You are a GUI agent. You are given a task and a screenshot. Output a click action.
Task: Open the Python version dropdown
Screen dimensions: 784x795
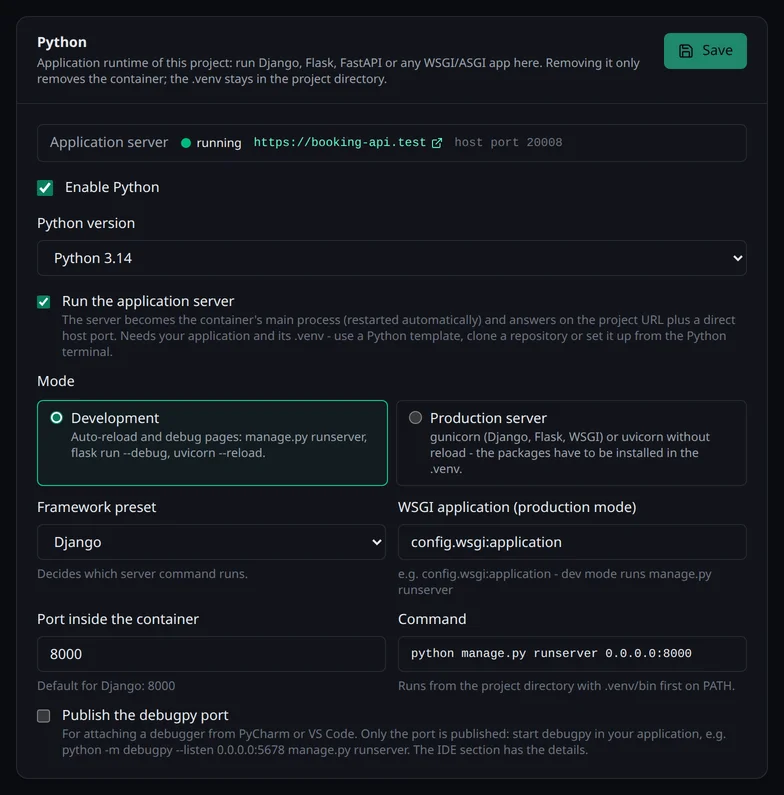tap(391, 258)
